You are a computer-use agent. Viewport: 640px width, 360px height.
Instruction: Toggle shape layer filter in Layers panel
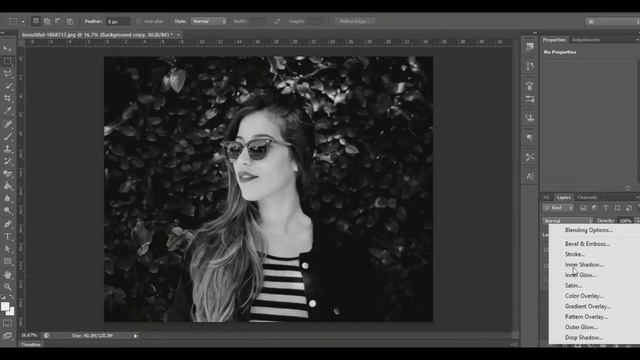pyautogui.click(x=618, y=208)
